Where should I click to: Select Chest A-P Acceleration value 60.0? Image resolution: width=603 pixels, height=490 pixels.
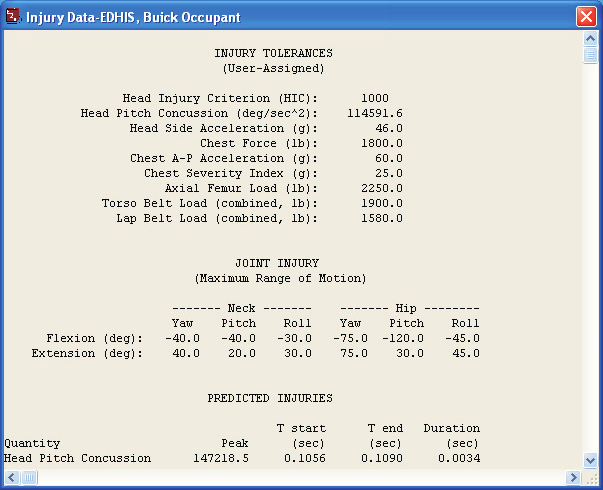click(389, 158)
